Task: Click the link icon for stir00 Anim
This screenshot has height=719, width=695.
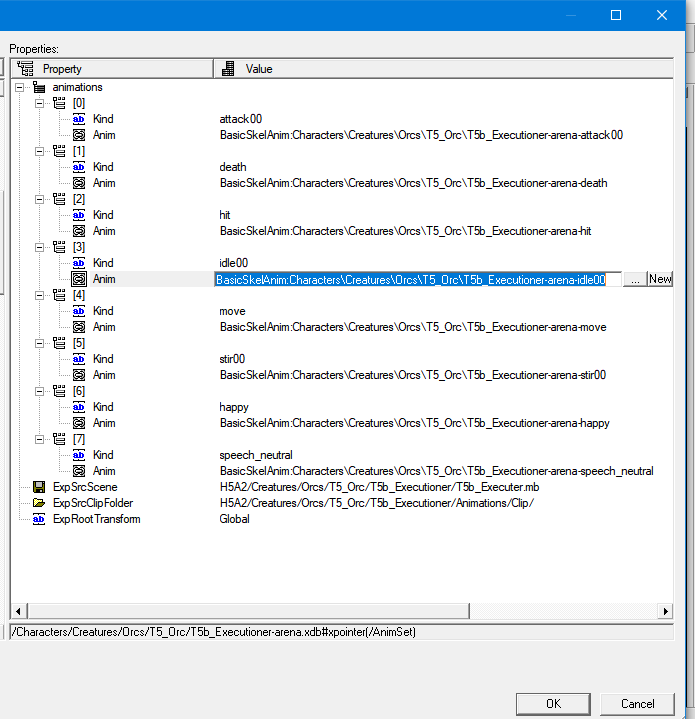Action: (x=79, y=375)
